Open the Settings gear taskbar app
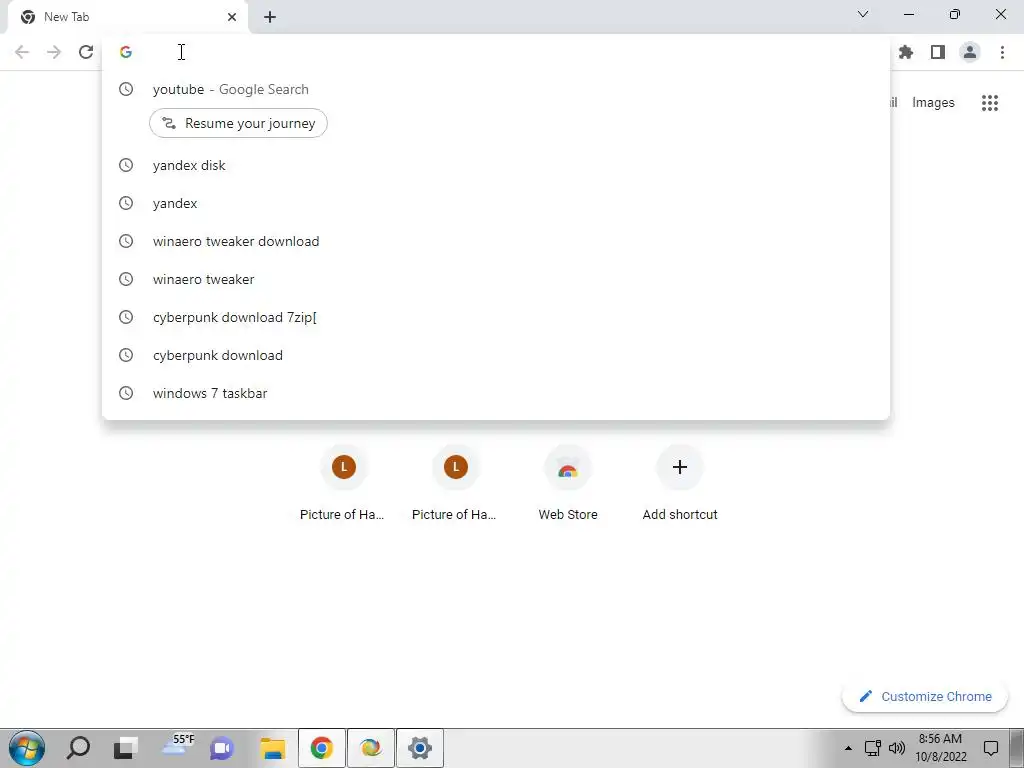1024x768 pixels. [x=420, y=748]
